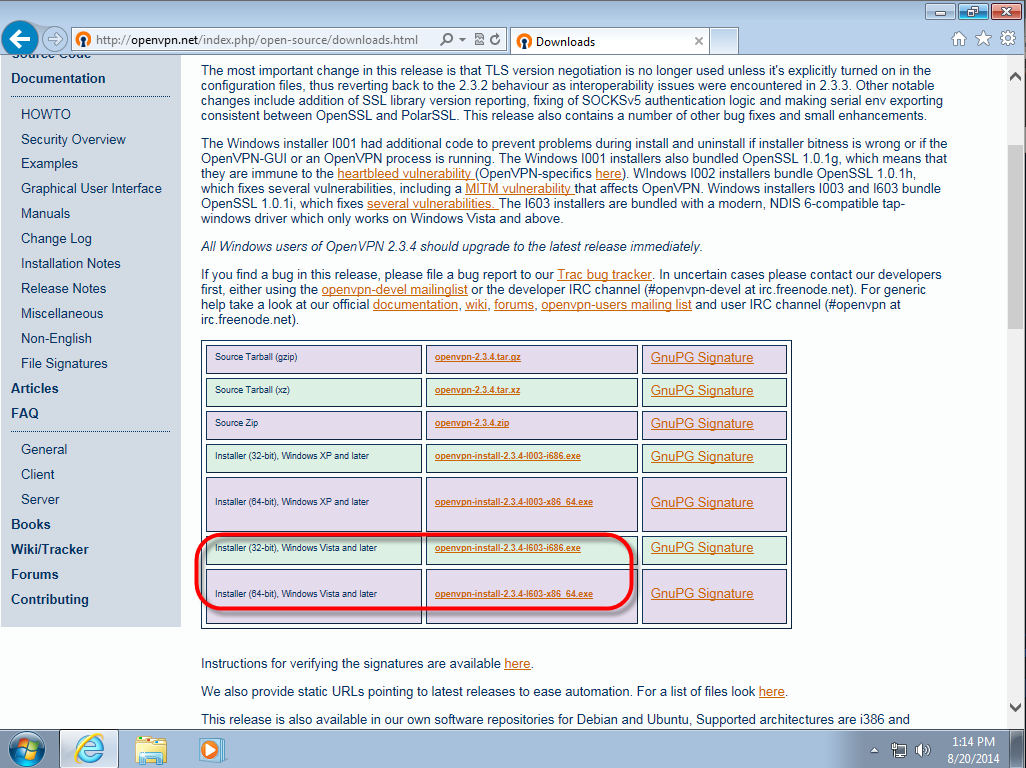The height and width of the screenshot is (768, 1026).
Task: Download openvpn-2.3.4.tar.xz
Action: pyautogui.click(x=477, y=390)
